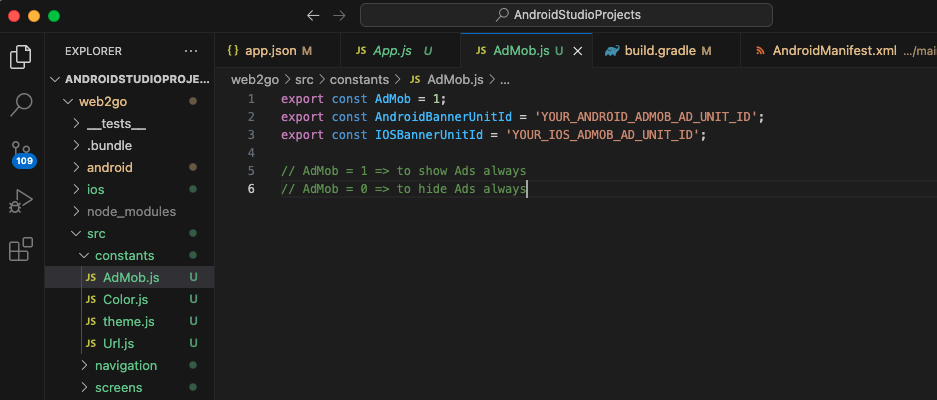
Task: Open the Search view icon
Action: click(x=21, y=103)
